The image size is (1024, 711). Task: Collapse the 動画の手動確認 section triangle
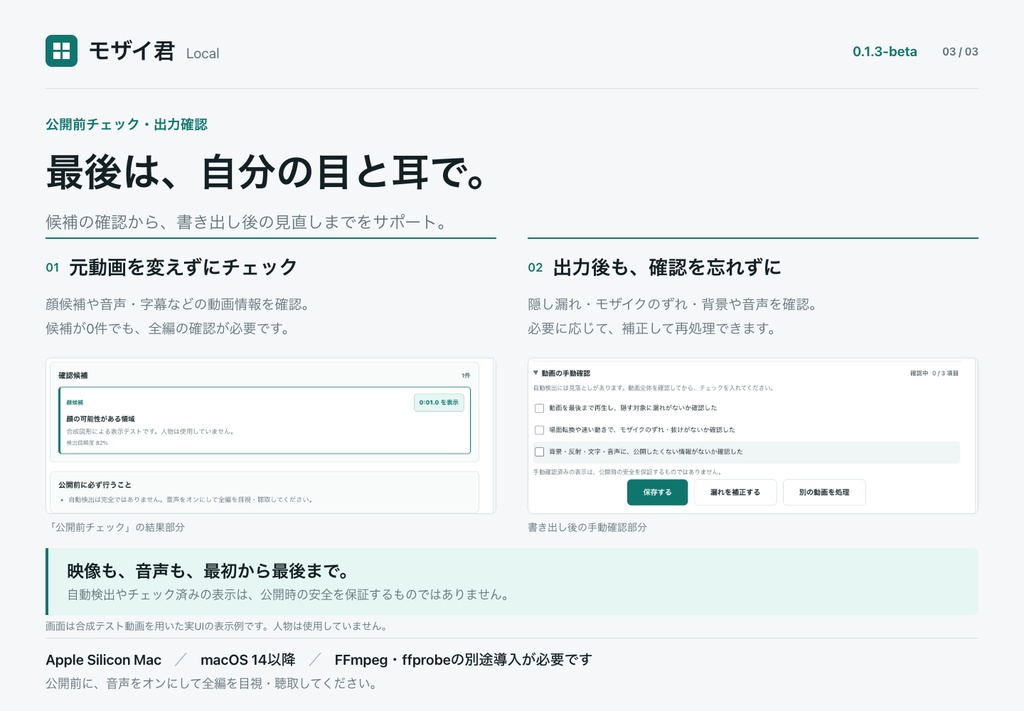click(536, 373)
